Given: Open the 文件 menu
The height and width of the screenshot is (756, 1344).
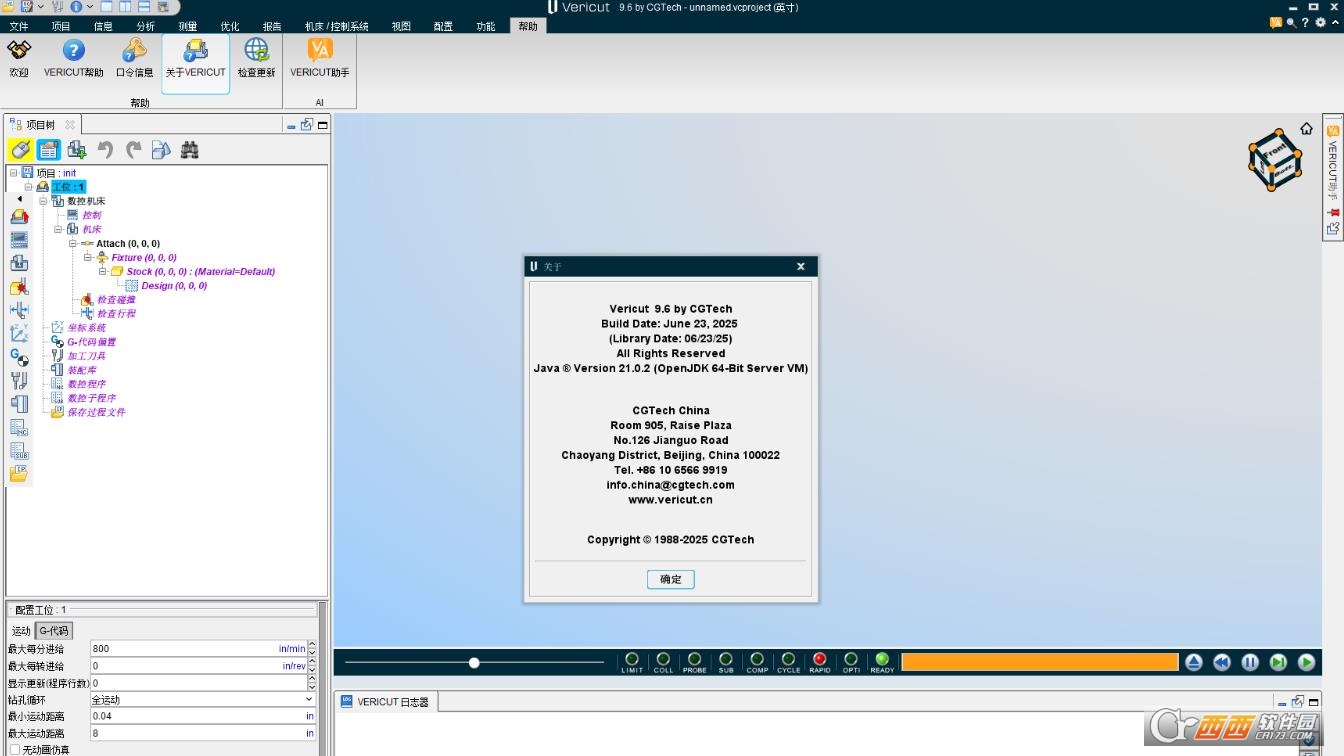Looking at the screenshot, I should tap(19, 26).
